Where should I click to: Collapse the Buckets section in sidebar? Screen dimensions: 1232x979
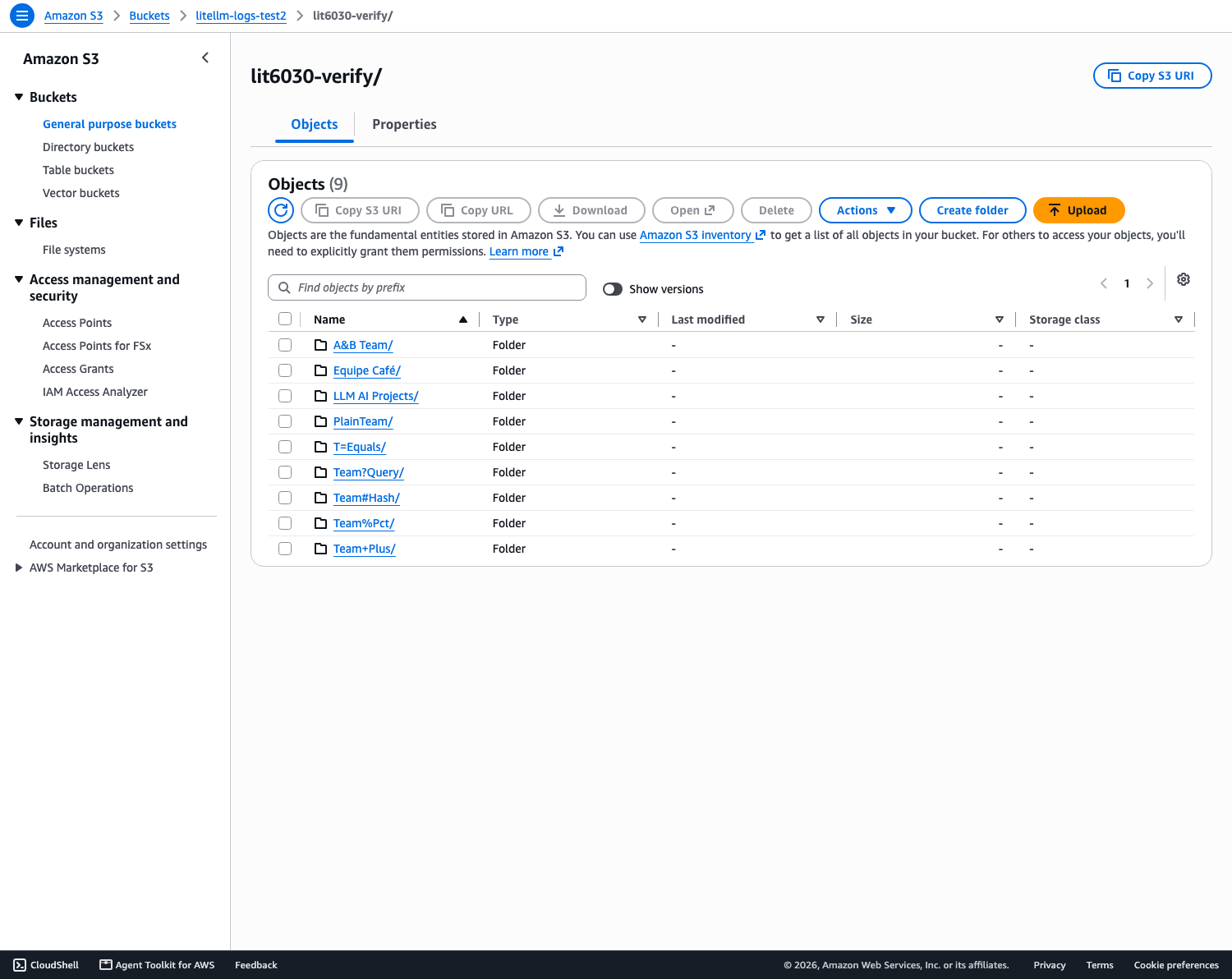pos(19,97)
